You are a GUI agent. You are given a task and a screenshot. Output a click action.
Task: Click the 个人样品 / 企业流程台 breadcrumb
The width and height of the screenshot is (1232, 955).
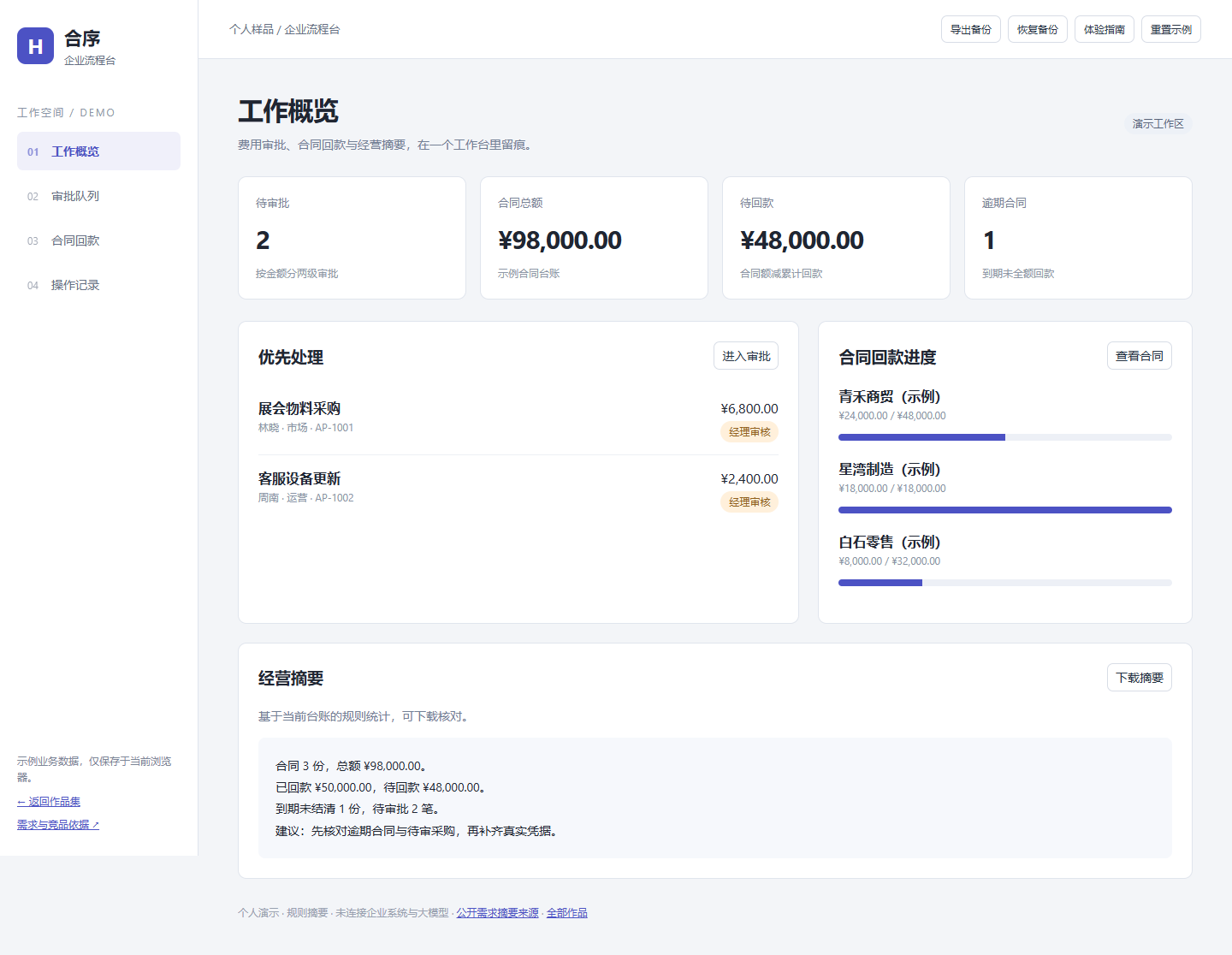[x=285, y=29]
